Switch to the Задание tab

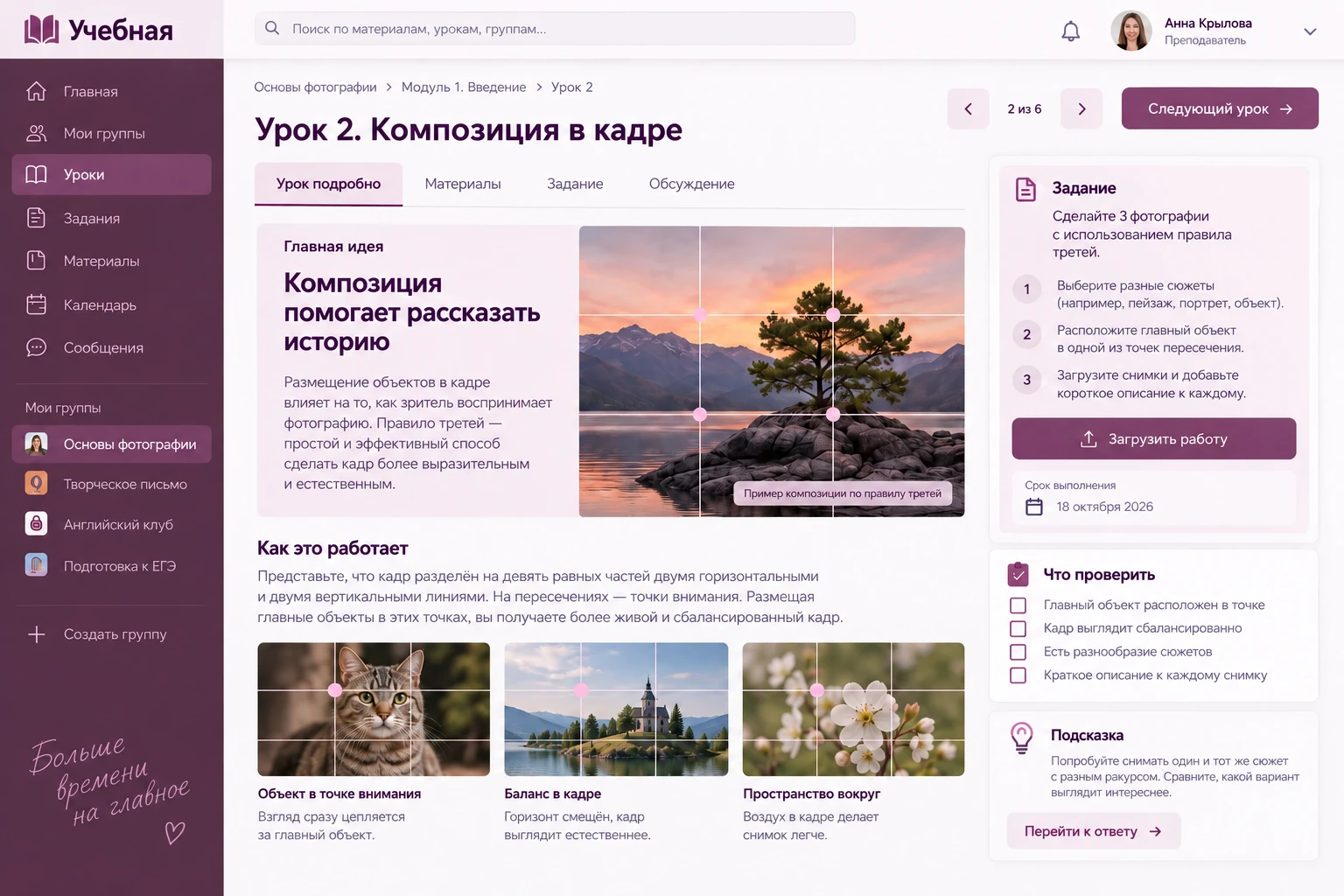[575, 184]
